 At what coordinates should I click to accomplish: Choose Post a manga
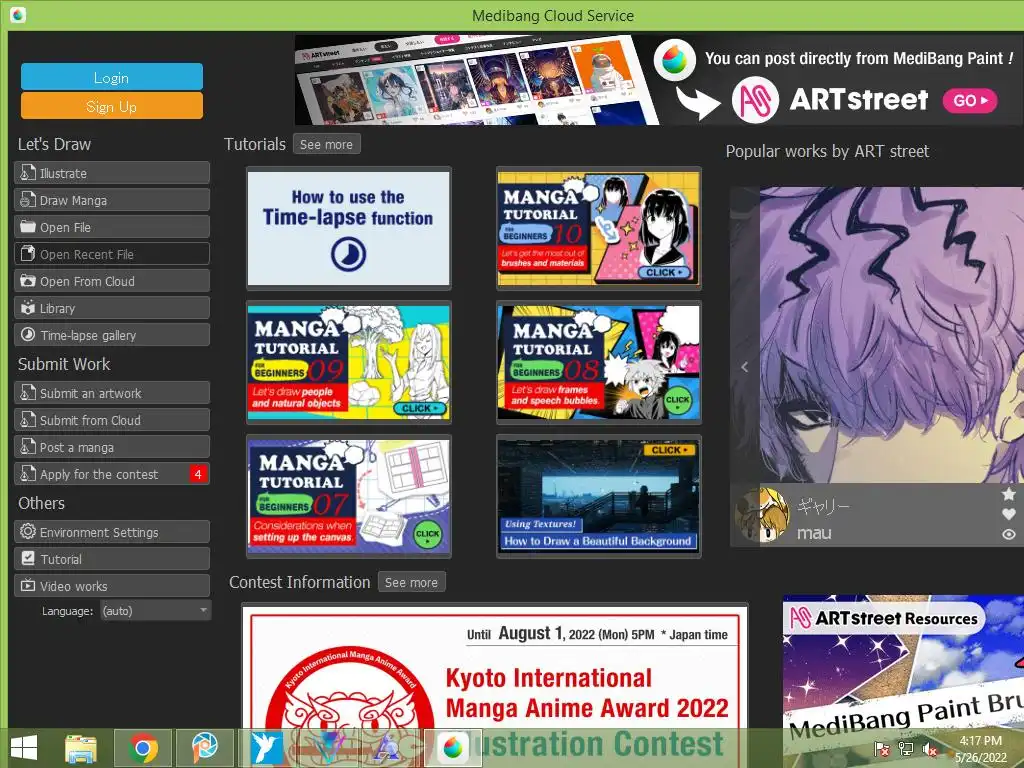pos(112,447)
